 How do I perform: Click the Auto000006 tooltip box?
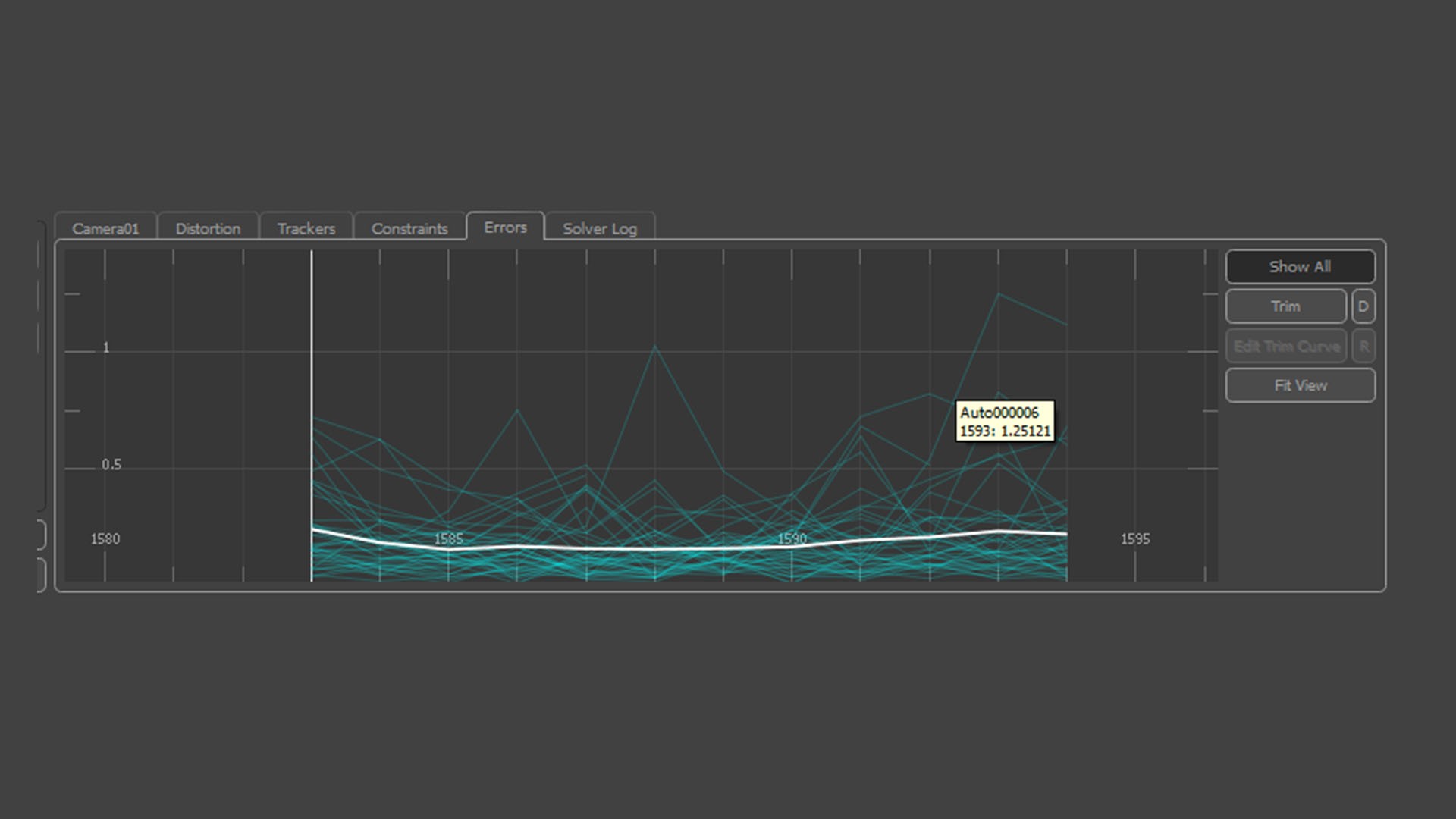1004,422
